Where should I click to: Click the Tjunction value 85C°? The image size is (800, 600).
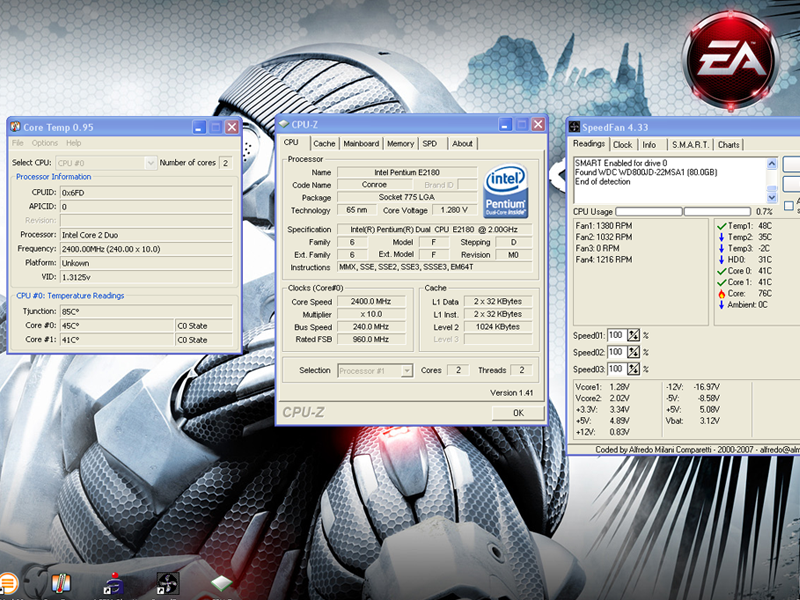146,311
